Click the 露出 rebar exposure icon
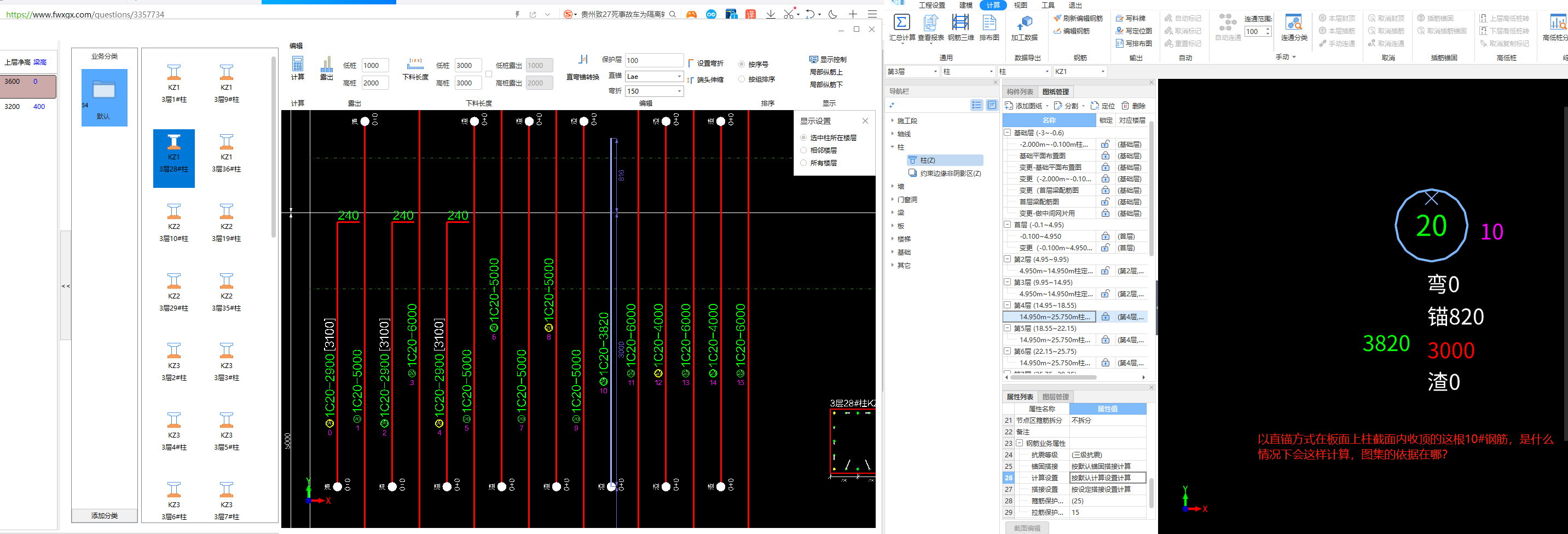Screen dimensions: 1568x534 pos(327,64)
